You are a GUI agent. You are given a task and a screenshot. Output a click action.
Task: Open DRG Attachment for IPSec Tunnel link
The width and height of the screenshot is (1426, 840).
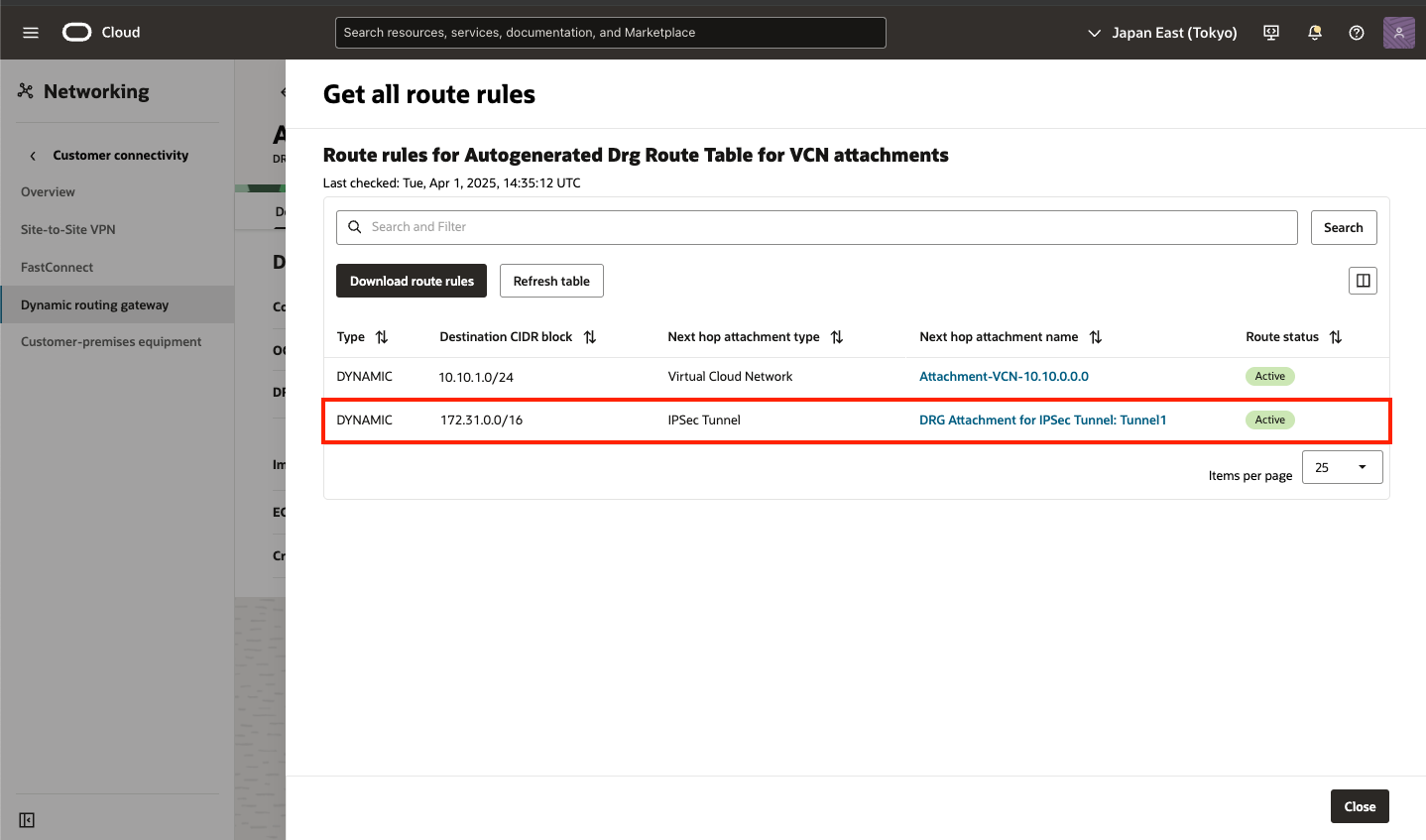(x=1042, y=420)
